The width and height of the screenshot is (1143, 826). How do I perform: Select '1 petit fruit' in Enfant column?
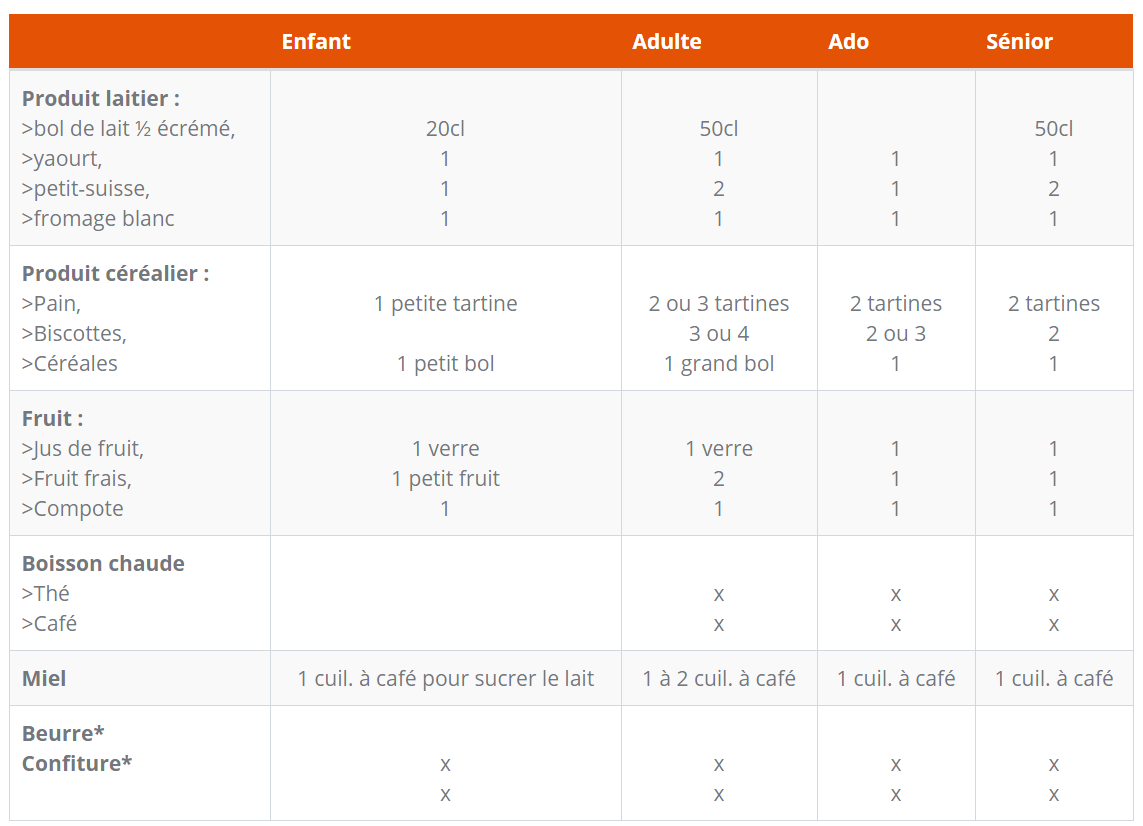[445, 478]
